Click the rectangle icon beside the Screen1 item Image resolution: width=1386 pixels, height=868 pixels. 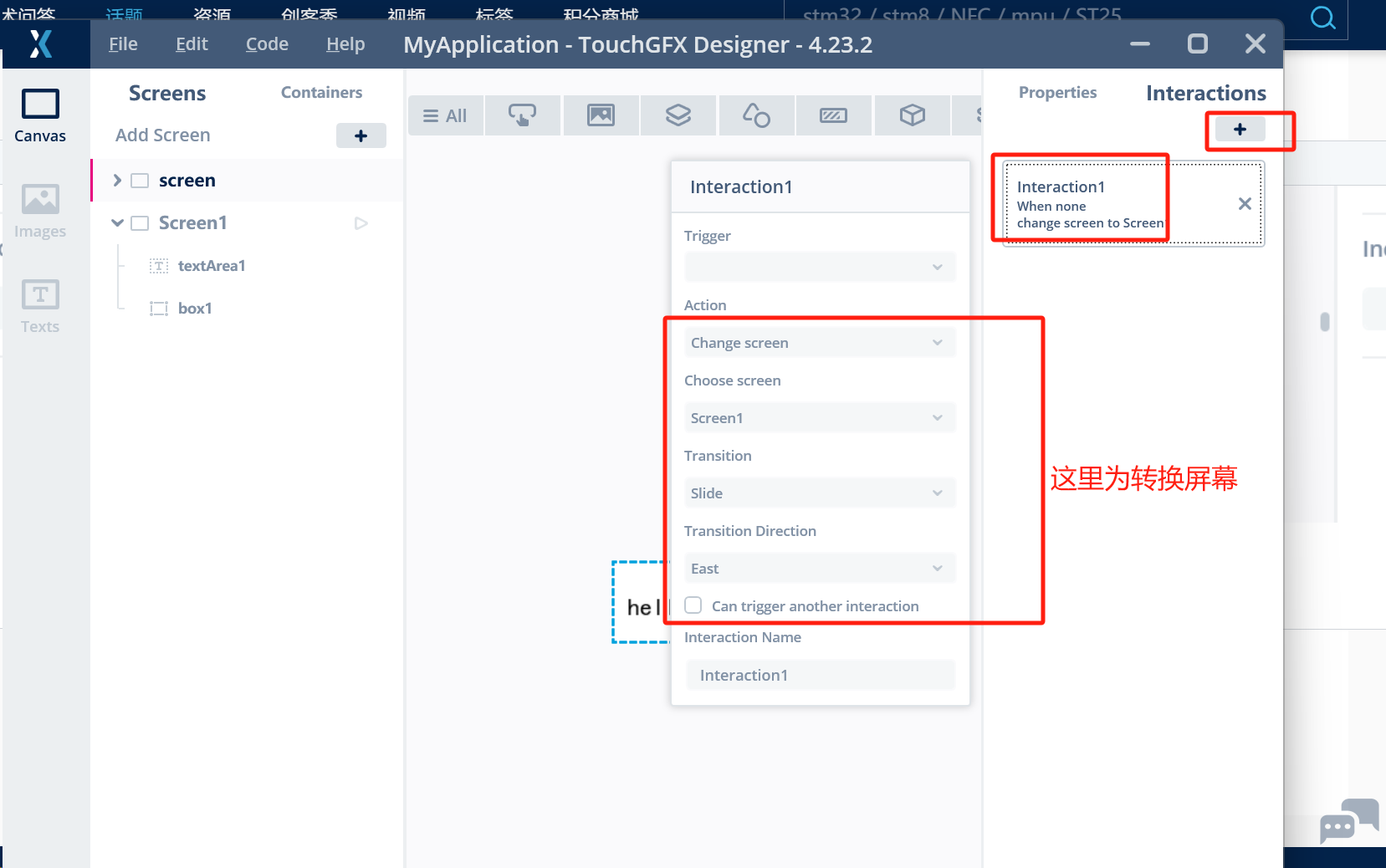140,223
